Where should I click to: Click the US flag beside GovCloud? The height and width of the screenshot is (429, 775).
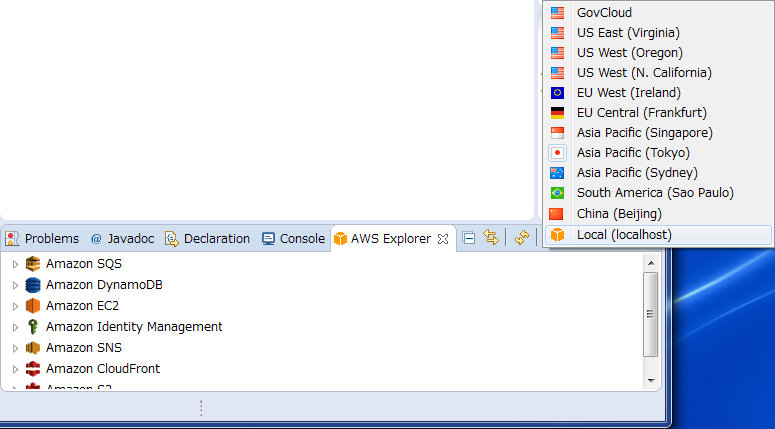click(x=558, y=12)
